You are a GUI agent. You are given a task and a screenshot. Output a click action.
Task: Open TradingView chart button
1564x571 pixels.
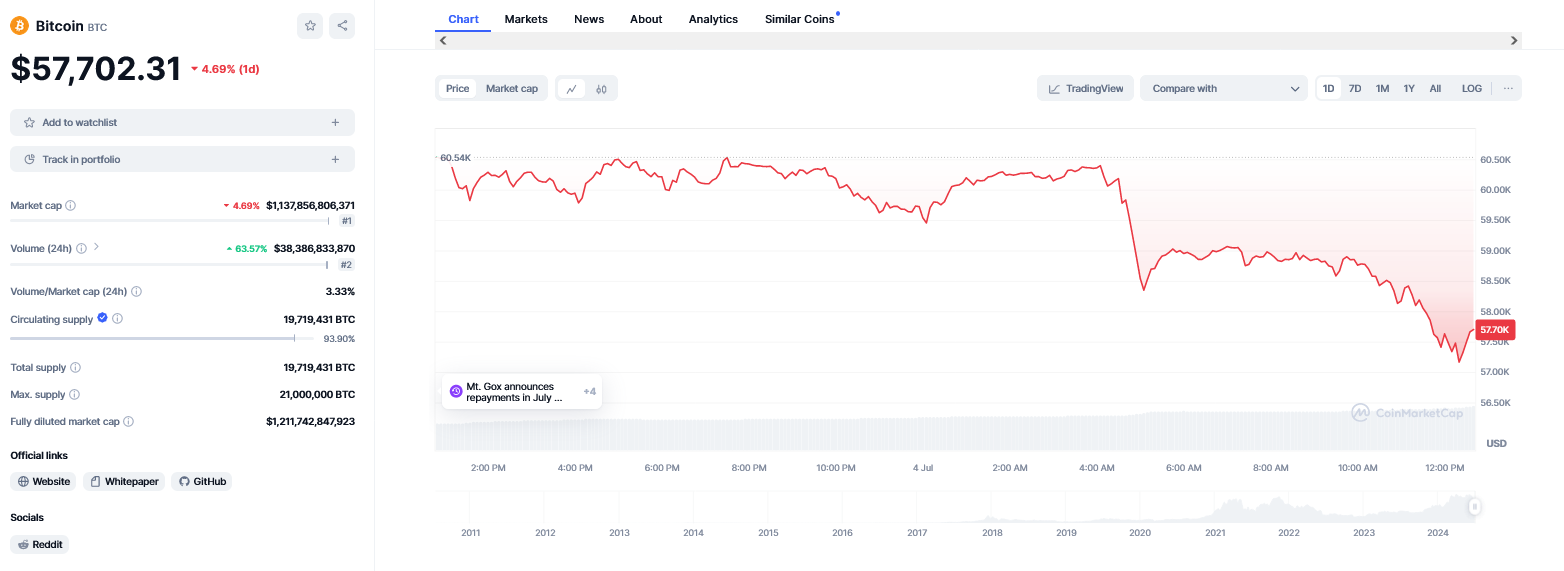point(1085,89)
